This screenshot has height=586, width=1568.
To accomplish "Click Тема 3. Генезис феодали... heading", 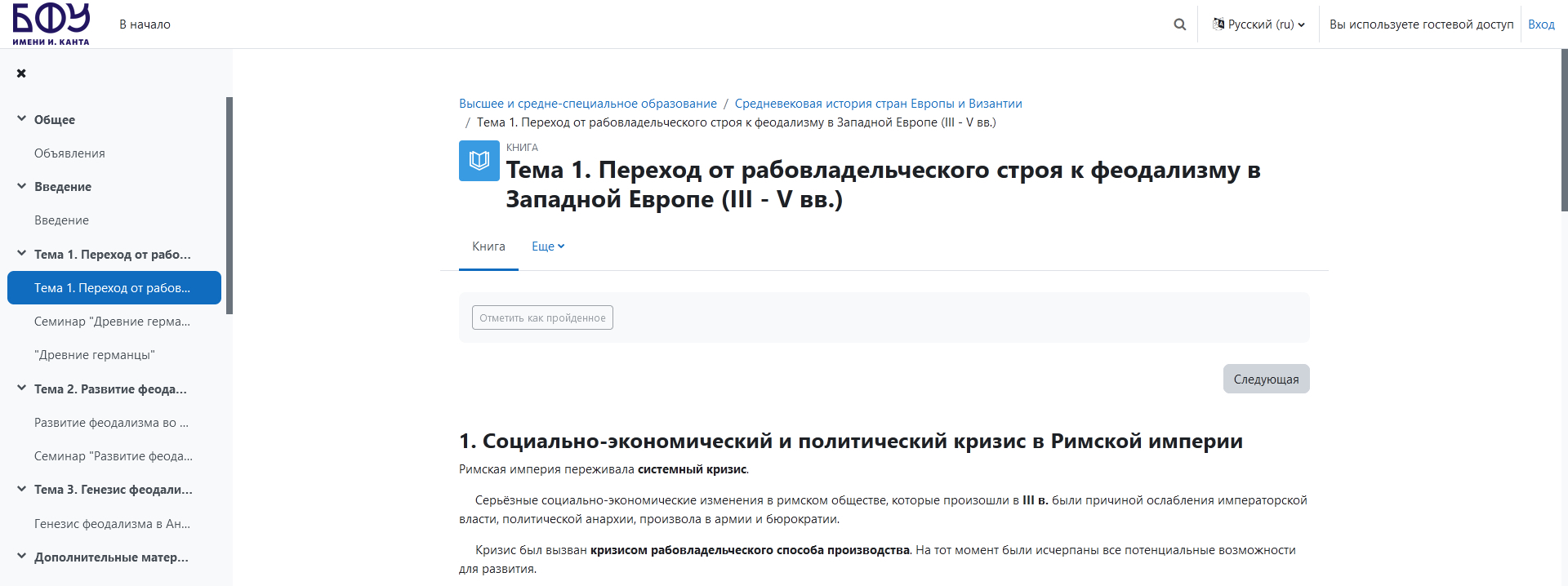I will [114, 490].
